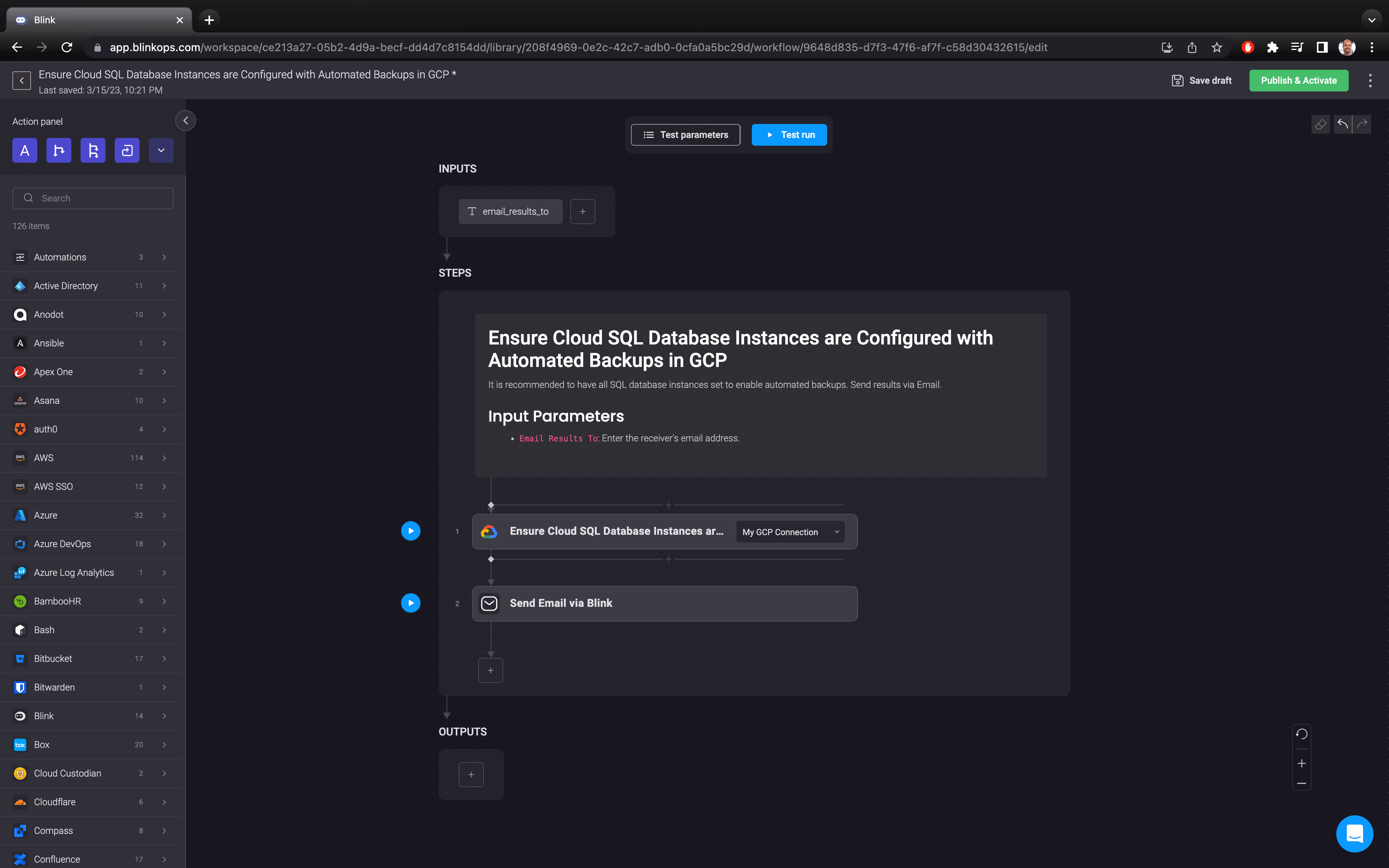
Task: Click the action search field
Action: pos(93,198)
